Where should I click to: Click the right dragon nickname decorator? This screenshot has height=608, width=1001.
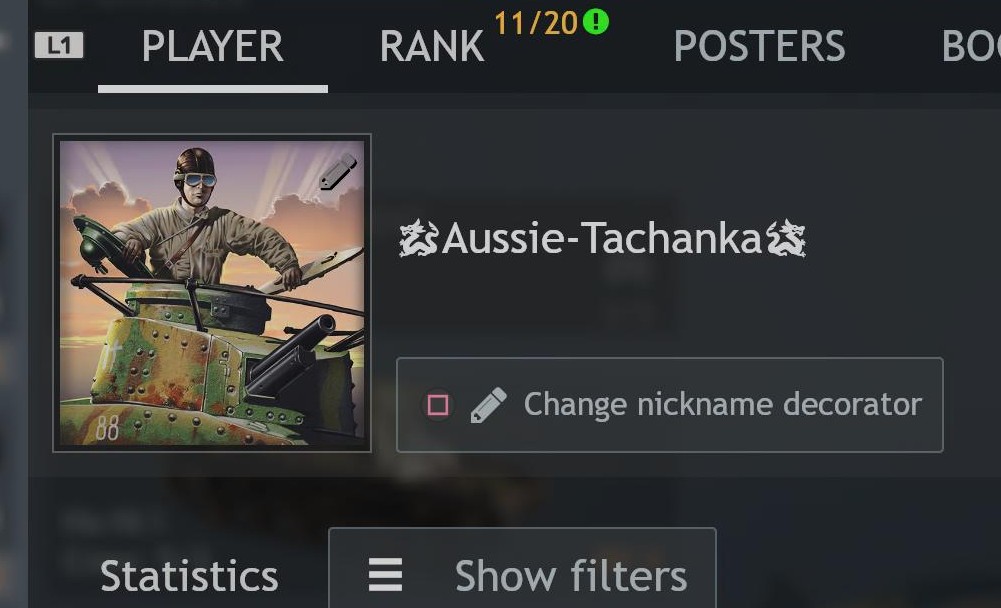(786, 238)
